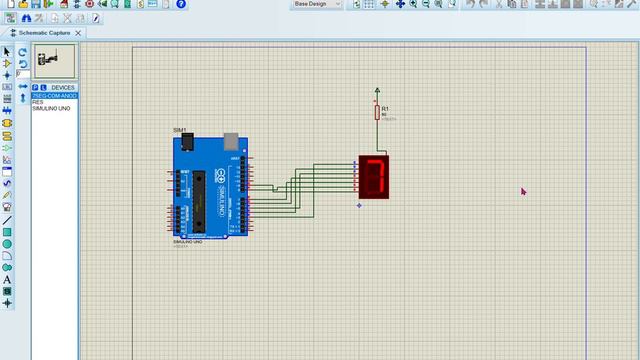Viewport: 640px width, 360px height.
Task: Open Terminals mode in left toolbar
Action: pyautogui.click(x=7, y=136)
